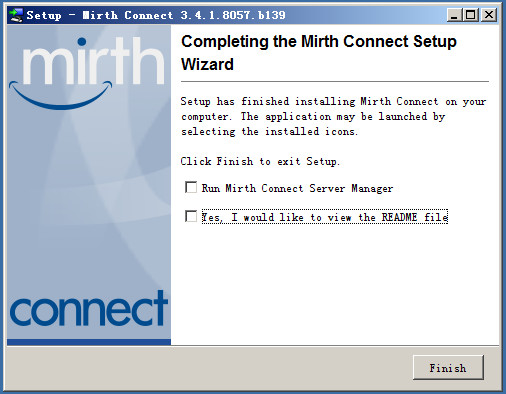
Task: Click the 'Completing the Mirth Connect Setup Wizard' heading
Action: coord(319,53)
